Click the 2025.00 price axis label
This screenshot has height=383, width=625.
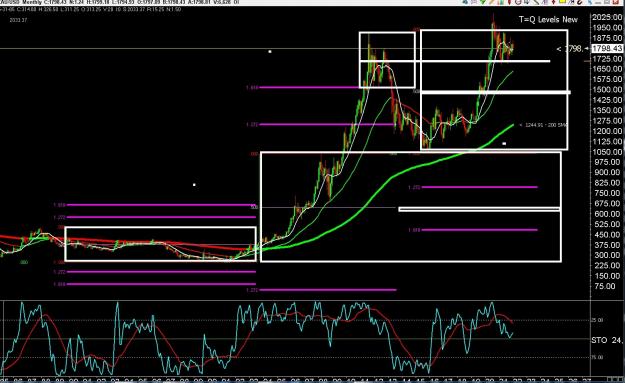coord(607,17)
